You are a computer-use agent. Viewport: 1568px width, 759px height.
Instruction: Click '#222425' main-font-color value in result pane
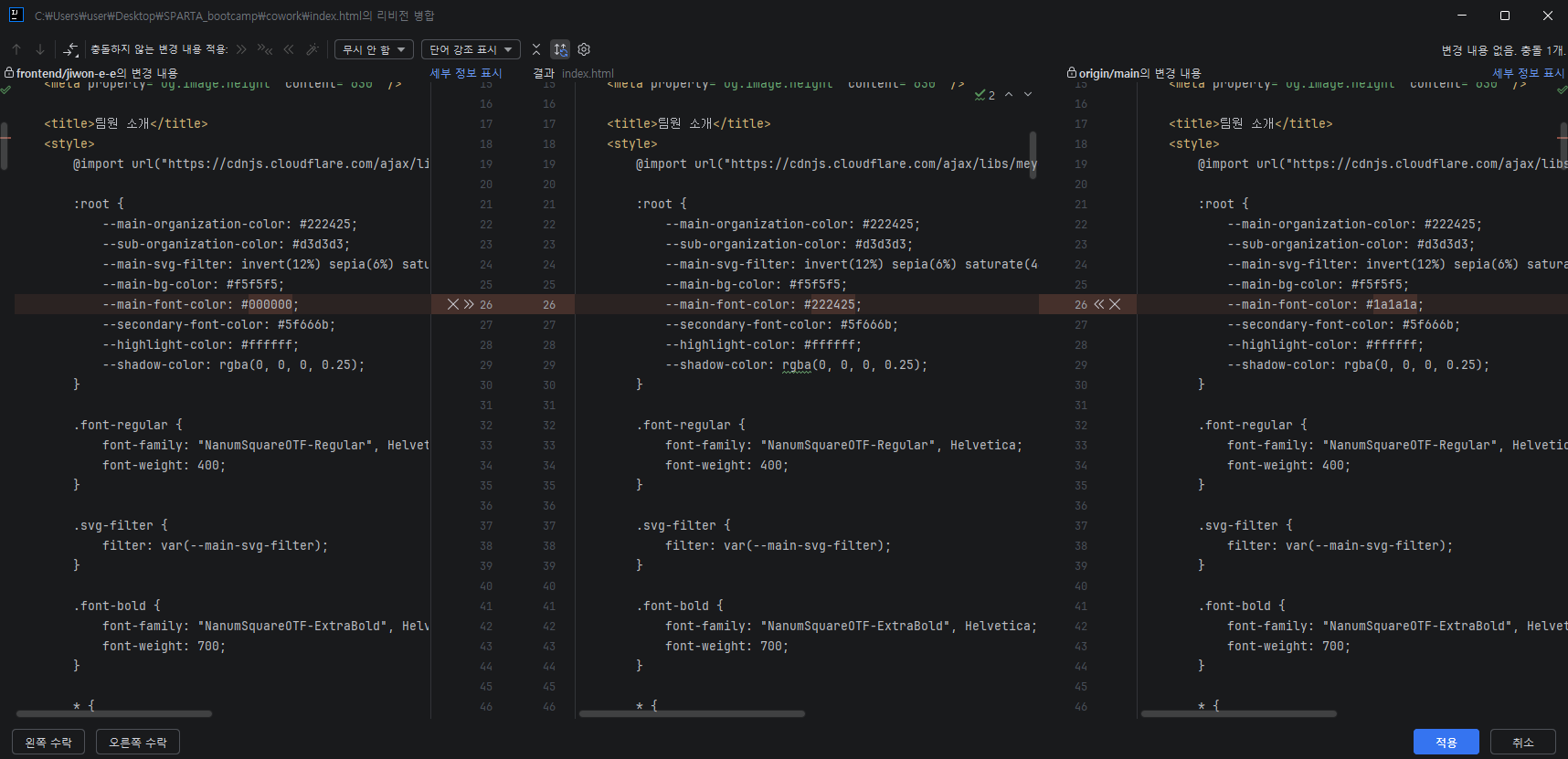(829, 304)
